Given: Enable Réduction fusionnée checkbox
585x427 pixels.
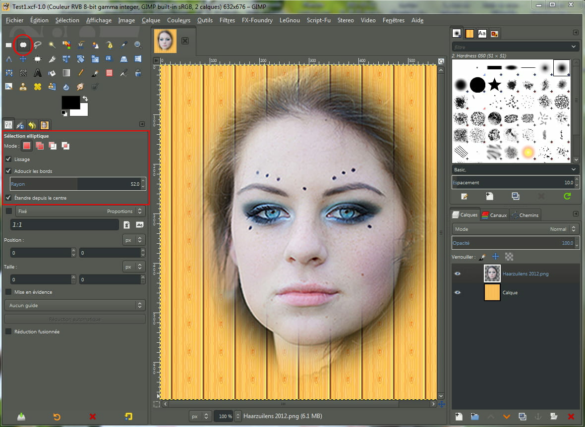Looking at the screenshot, I should 8,331.
